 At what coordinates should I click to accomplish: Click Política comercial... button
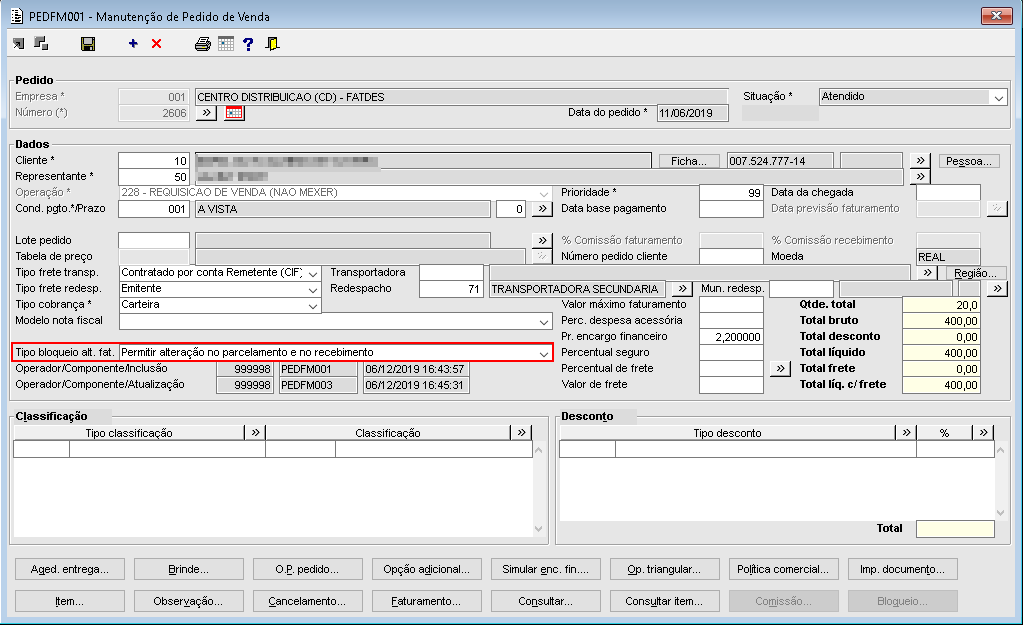click(x=784, y=569)
